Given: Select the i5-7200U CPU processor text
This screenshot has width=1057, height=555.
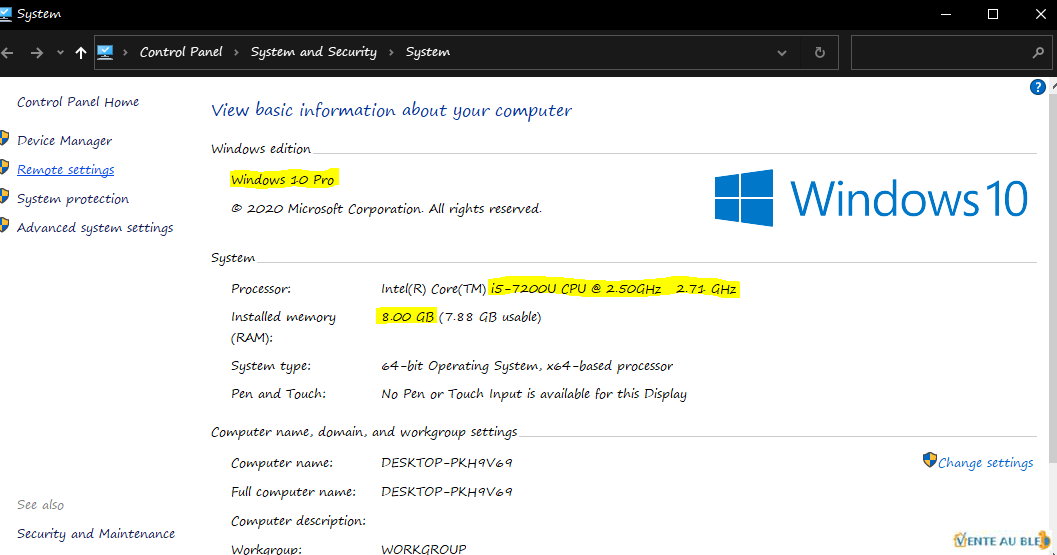Looking at the screenshot, I should click(613, 289).
